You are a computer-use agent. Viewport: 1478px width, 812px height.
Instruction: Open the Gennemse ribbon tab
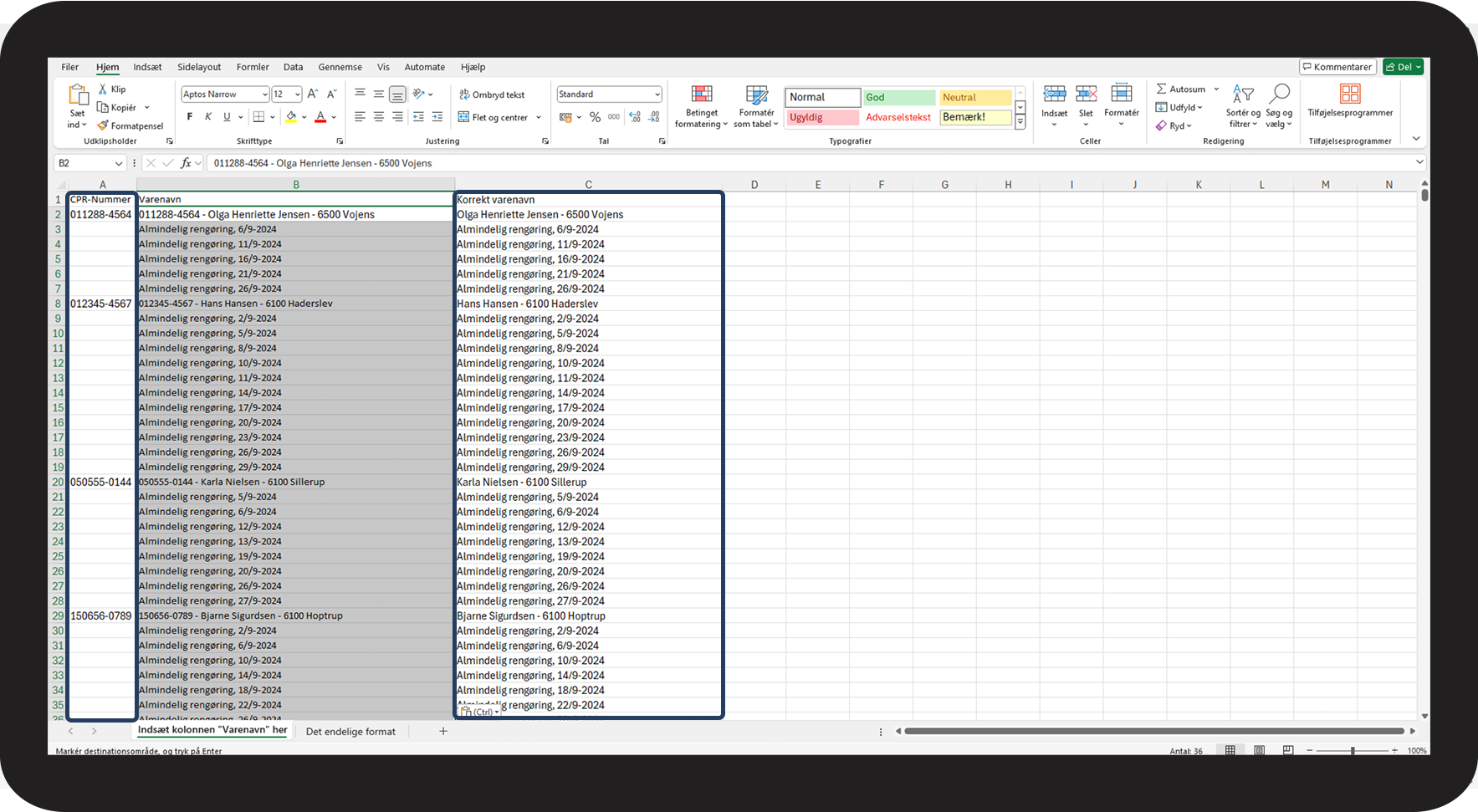click(x=340, y=67)
